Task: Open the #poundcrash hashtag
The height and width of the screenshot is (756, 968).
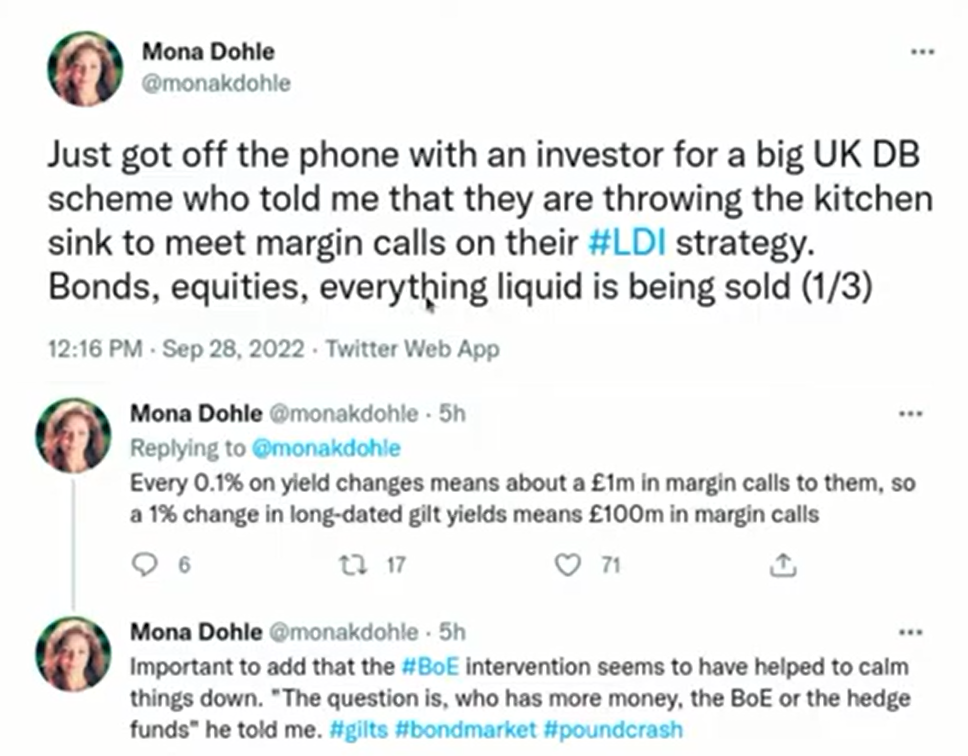Action: 613,730
